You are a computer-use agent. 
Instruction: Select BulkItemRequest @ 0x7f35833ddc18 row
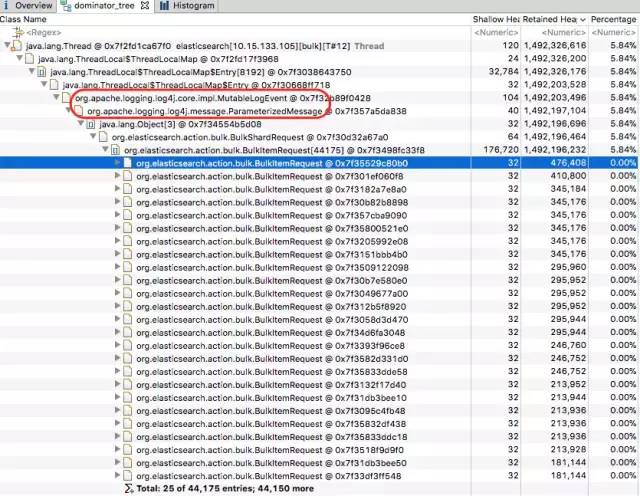pos(320,437)
